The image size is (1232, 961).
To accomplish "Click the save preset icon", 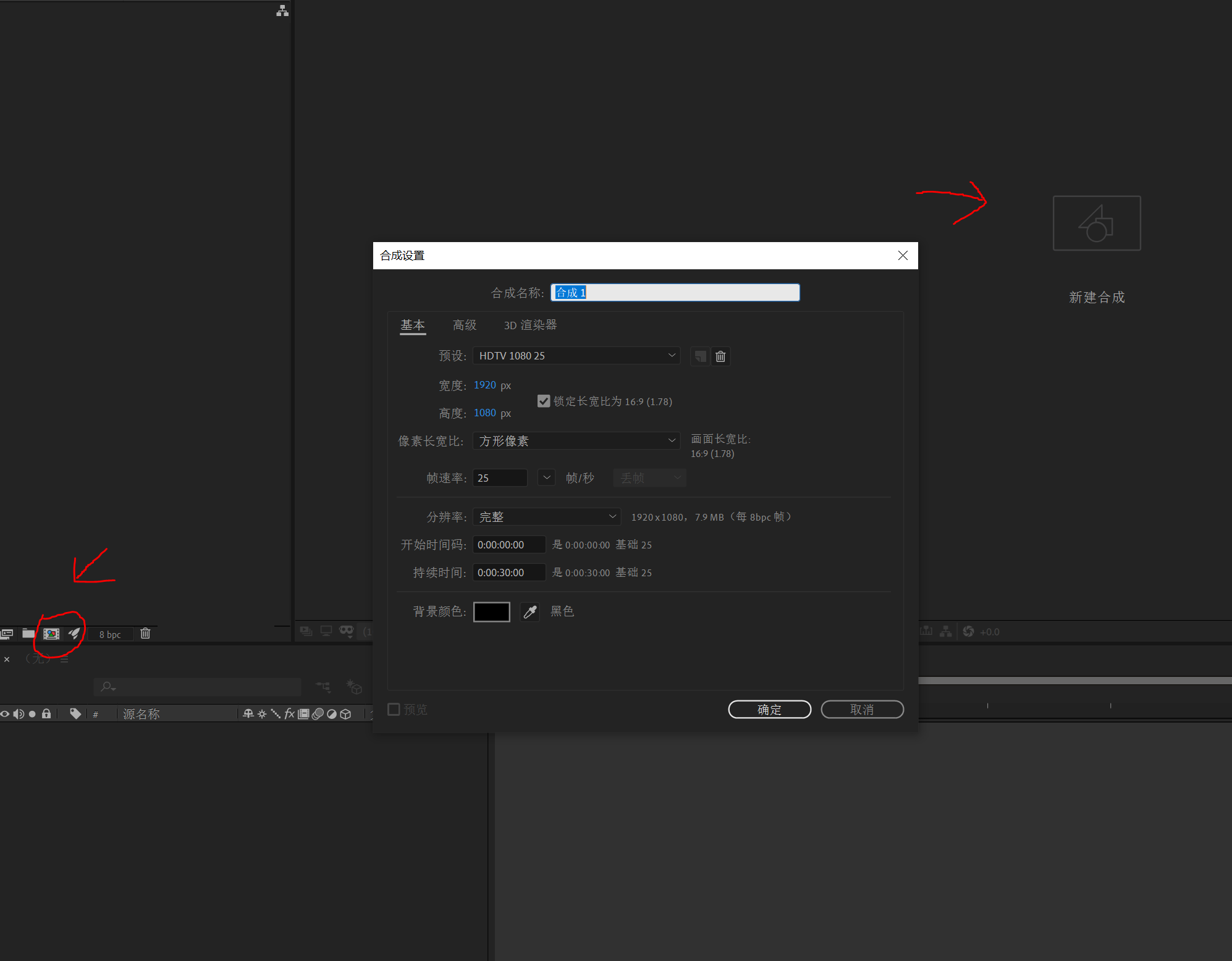I will click(x=700, y=356).
